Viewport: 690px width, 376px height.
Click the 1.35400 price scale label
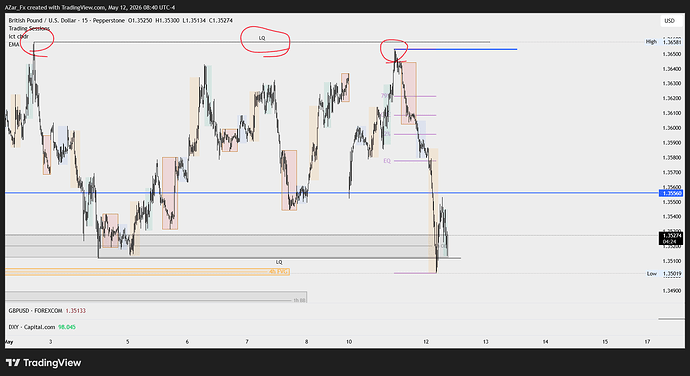pos(672,217)
